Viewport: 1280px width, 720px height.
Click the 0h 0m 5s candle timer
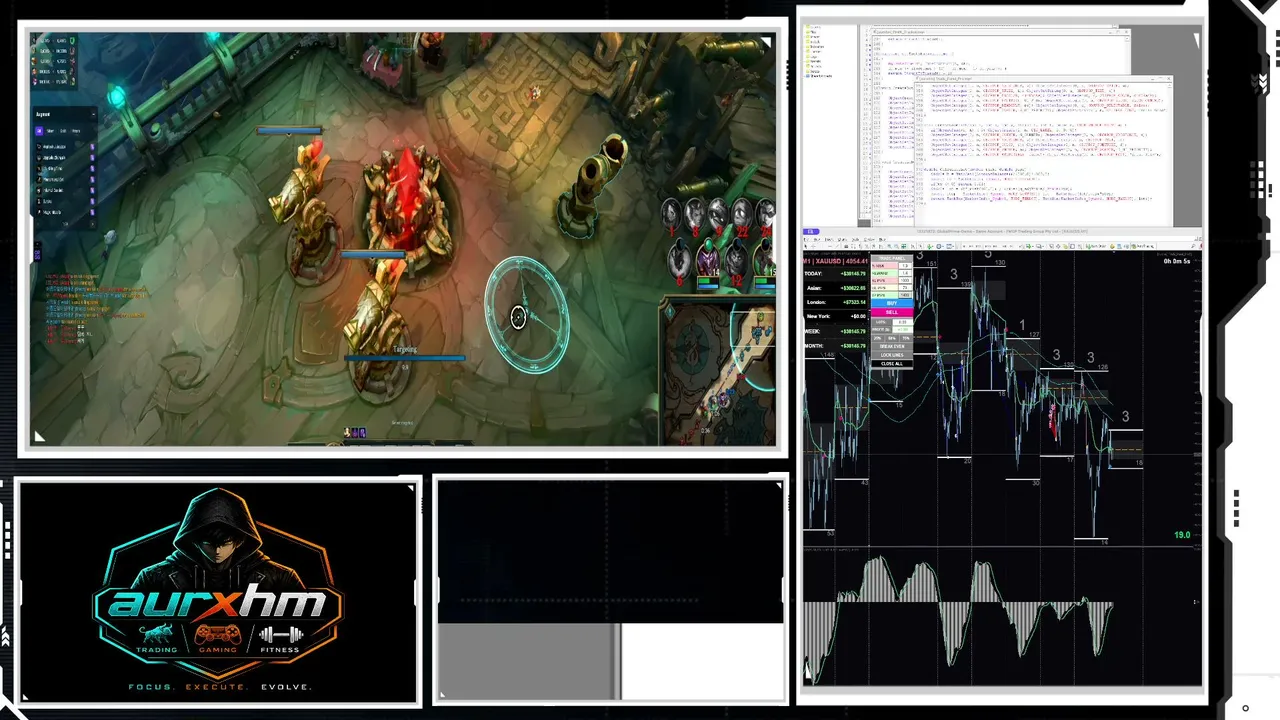point(1177,261)
